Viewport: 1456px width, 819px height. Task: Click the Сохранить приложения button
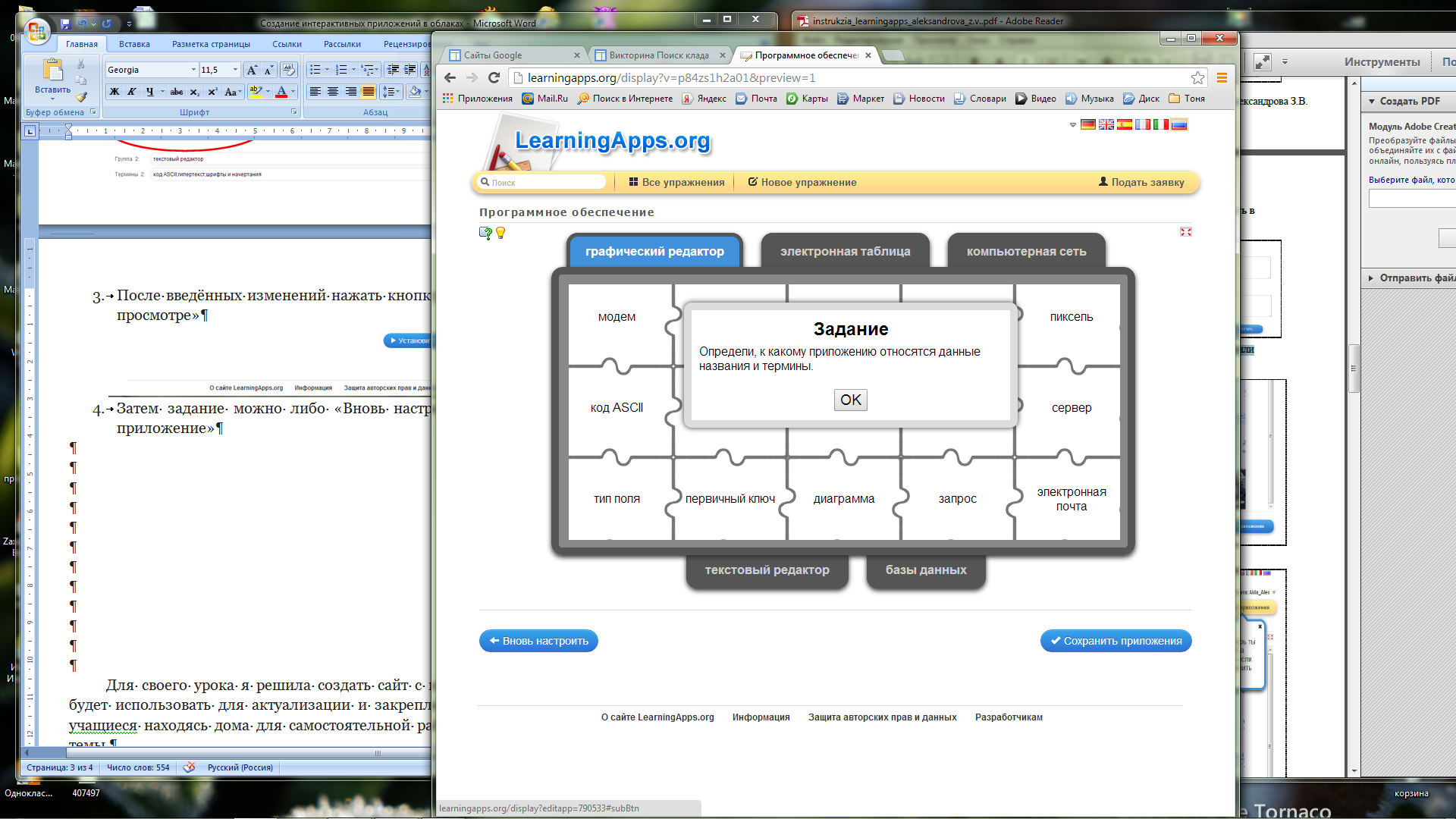tap(1116, 641)
